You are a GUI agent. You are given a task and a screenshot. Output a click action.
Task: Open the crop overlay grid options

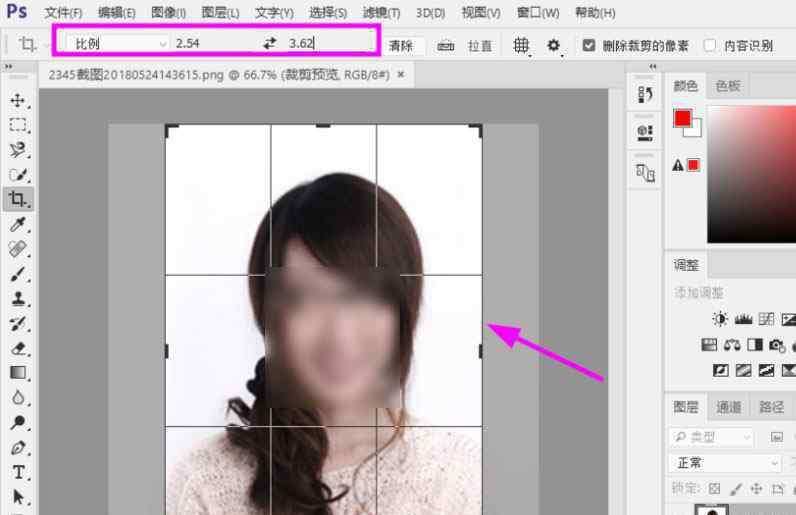click(521, 45)
